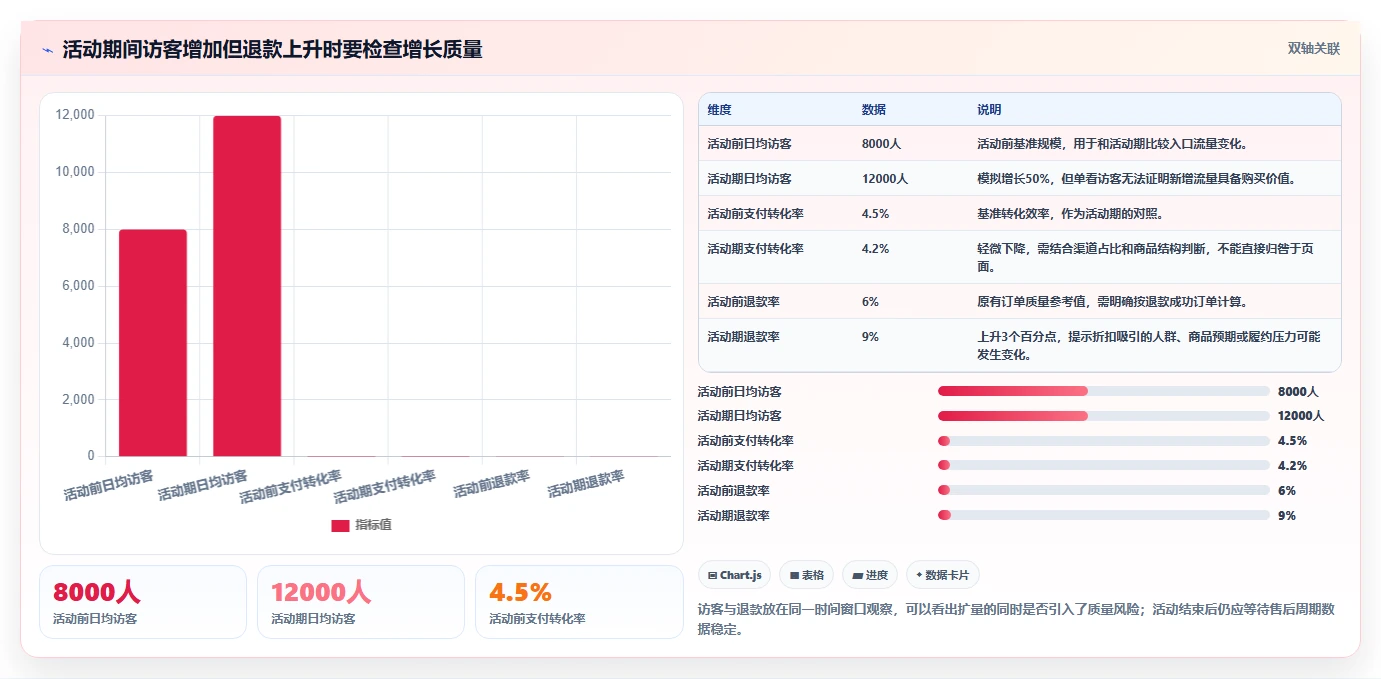
Task: Click the 说明 table column header
Action: pyautogui.click(x=989, y=110)
